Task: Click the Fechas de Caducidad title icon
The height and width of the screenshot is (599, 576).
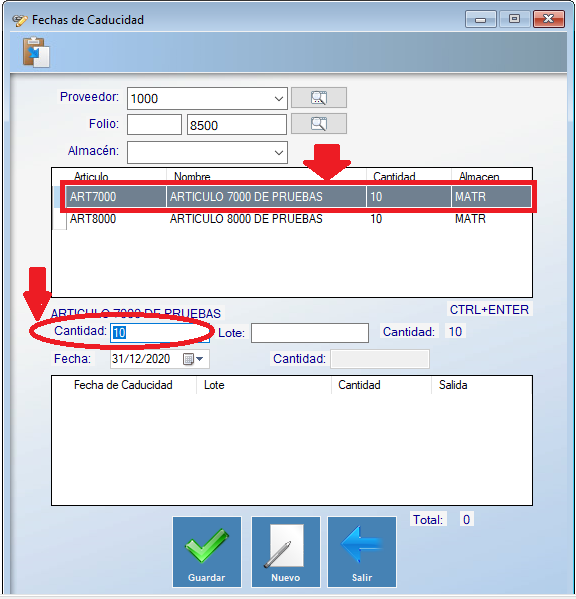Action: click(x=20, y=20)
